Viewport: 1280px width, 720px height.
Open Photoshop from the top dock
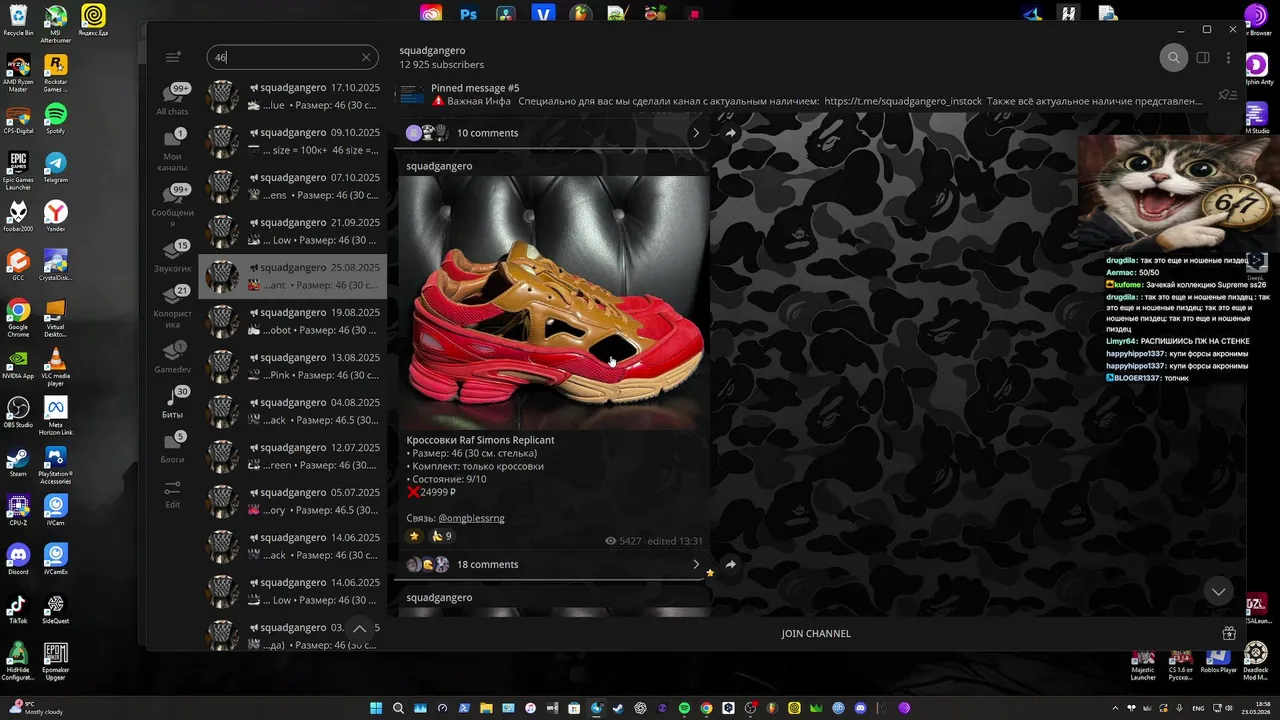(x=468, y=13)
